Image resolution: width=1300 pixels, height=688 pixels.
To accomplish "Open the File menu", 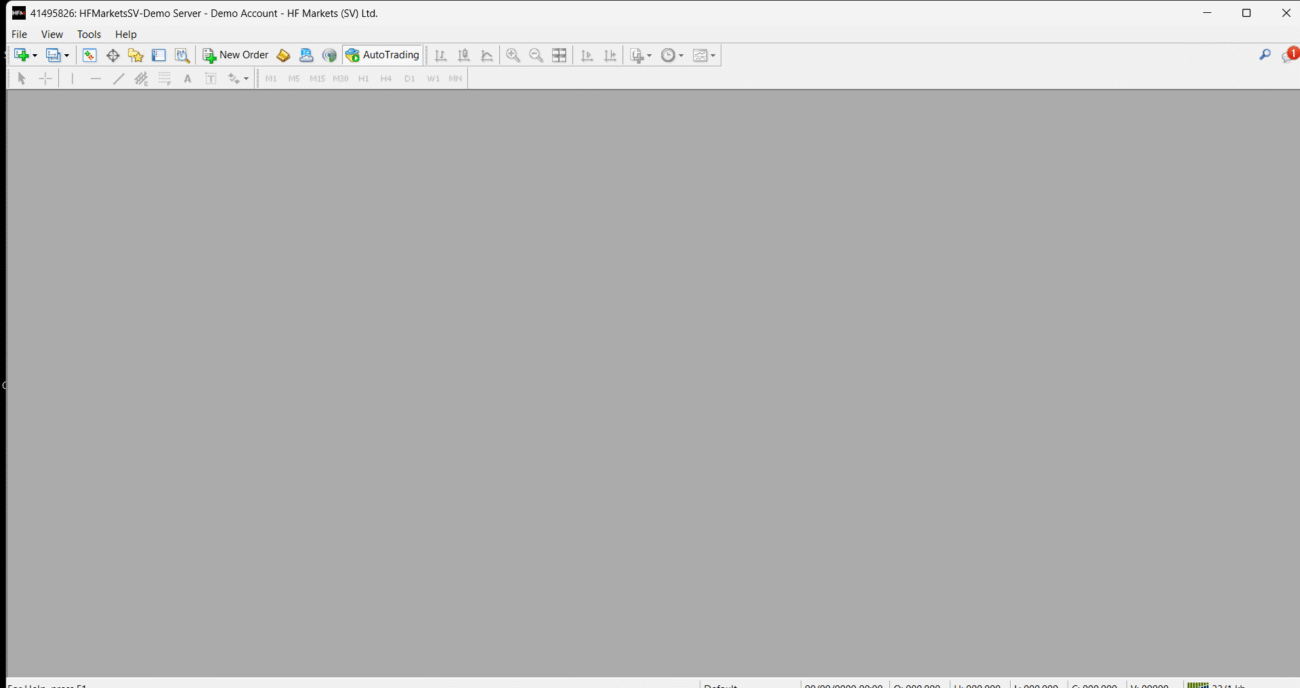I will [19, 34].
